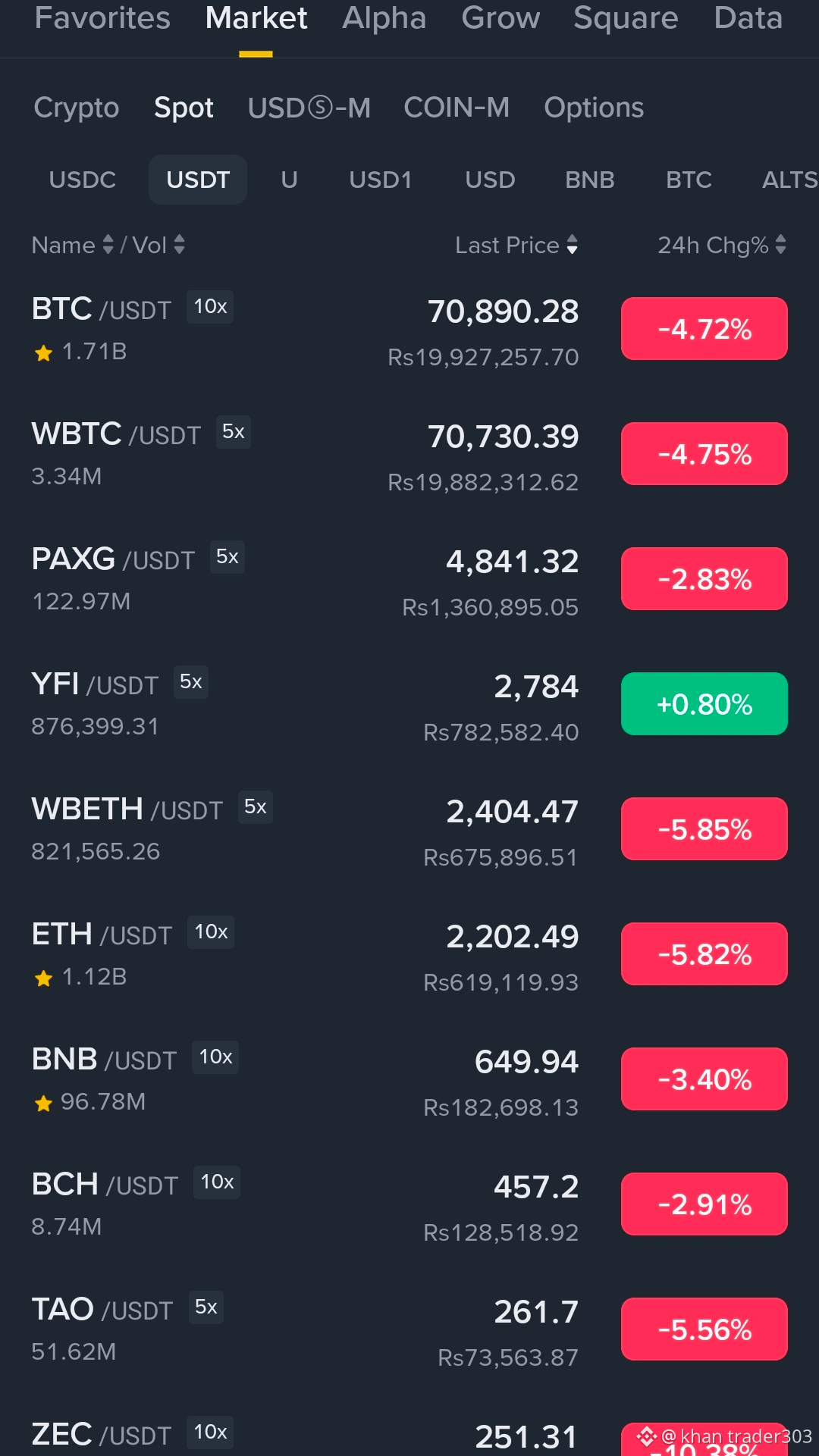The image size is (819, 1456).
Task: Switch to the Favorites tab
Action: pyautogui.click(x=102, y=18)
